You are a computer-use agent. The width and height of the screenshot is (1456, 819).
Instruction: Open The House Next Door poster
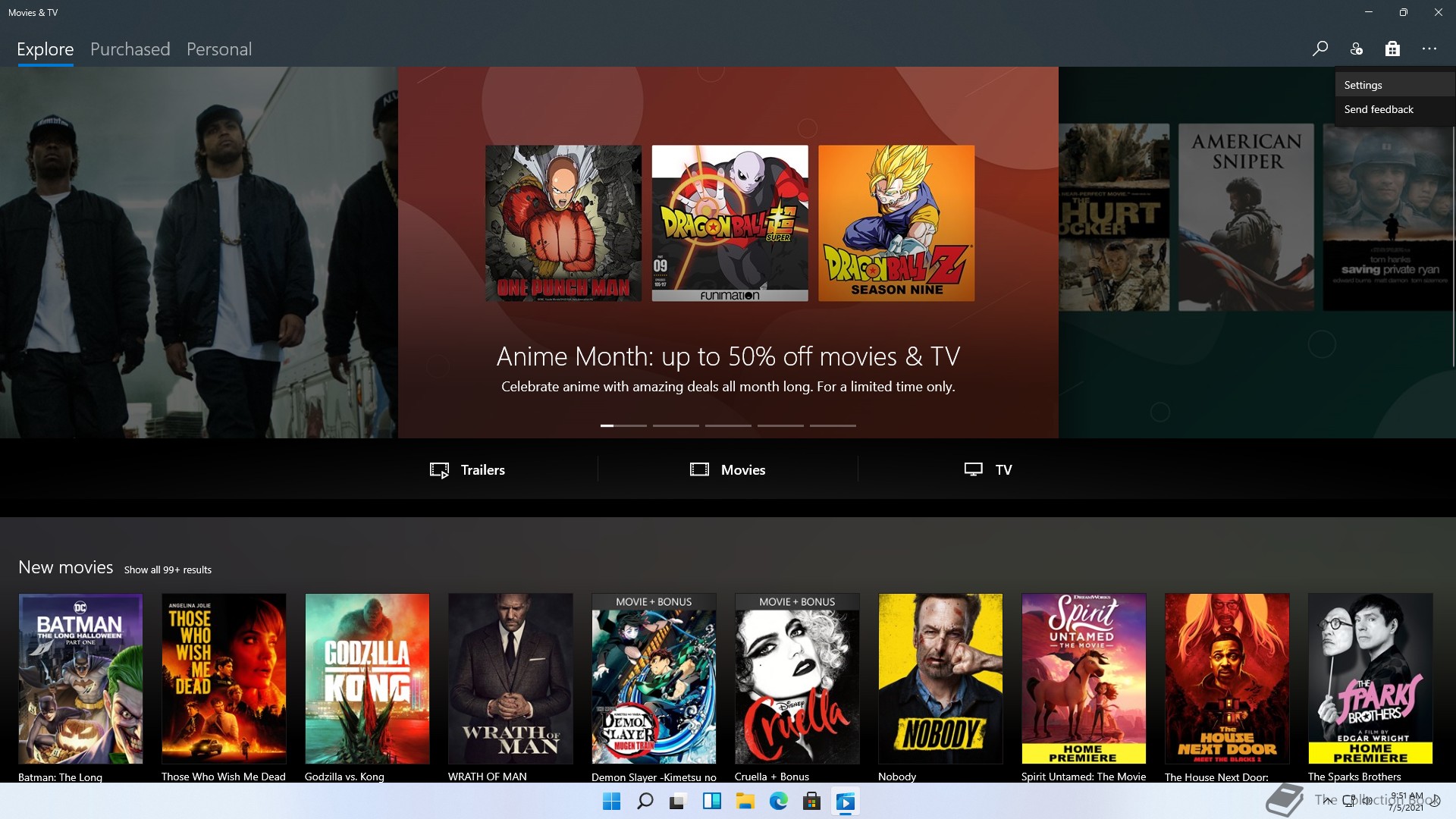pyautogui.click(x=1227, y=679)
